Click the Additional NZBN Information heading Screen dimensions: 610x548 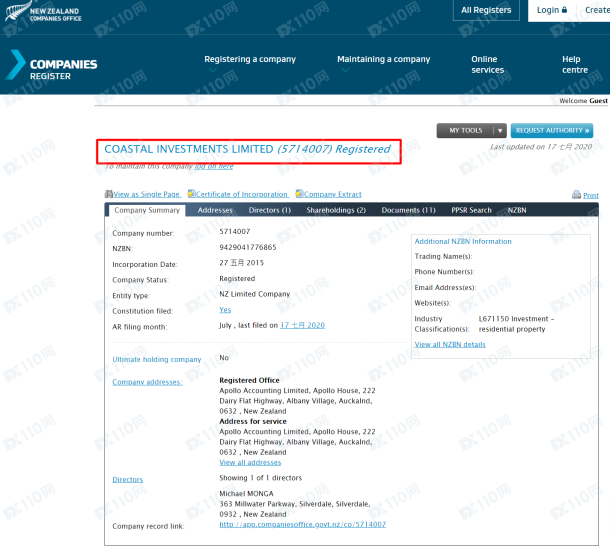click(463, 241)
